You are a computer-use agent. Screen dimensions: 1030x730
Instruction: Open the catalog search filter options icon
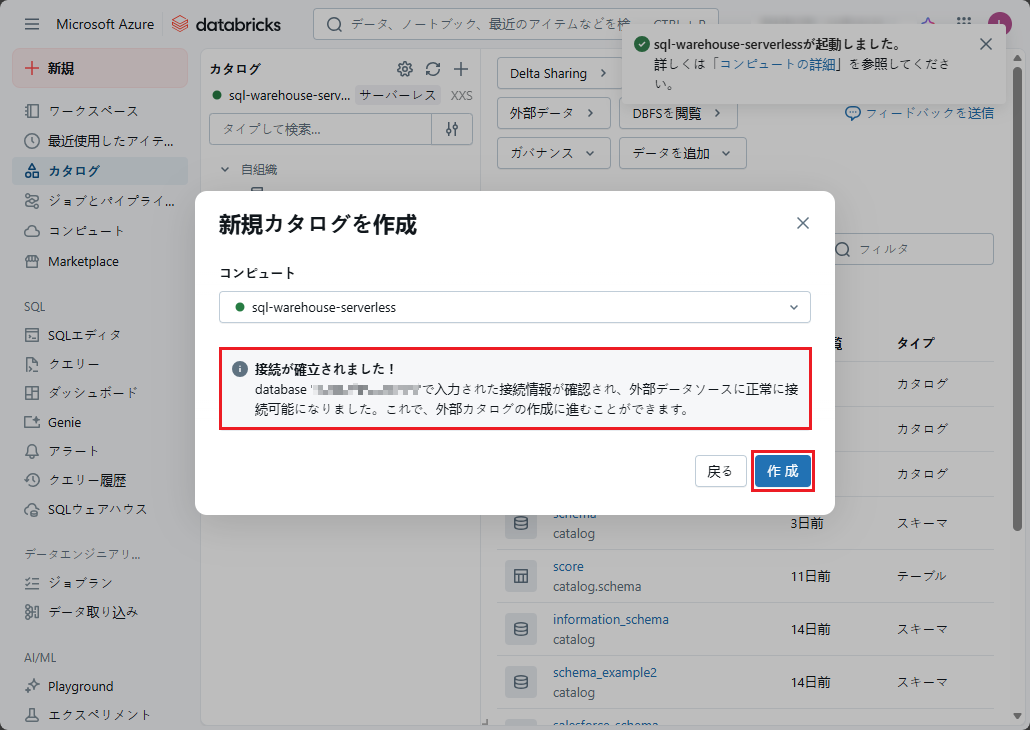pyautogui.click(x=452, y=129)
